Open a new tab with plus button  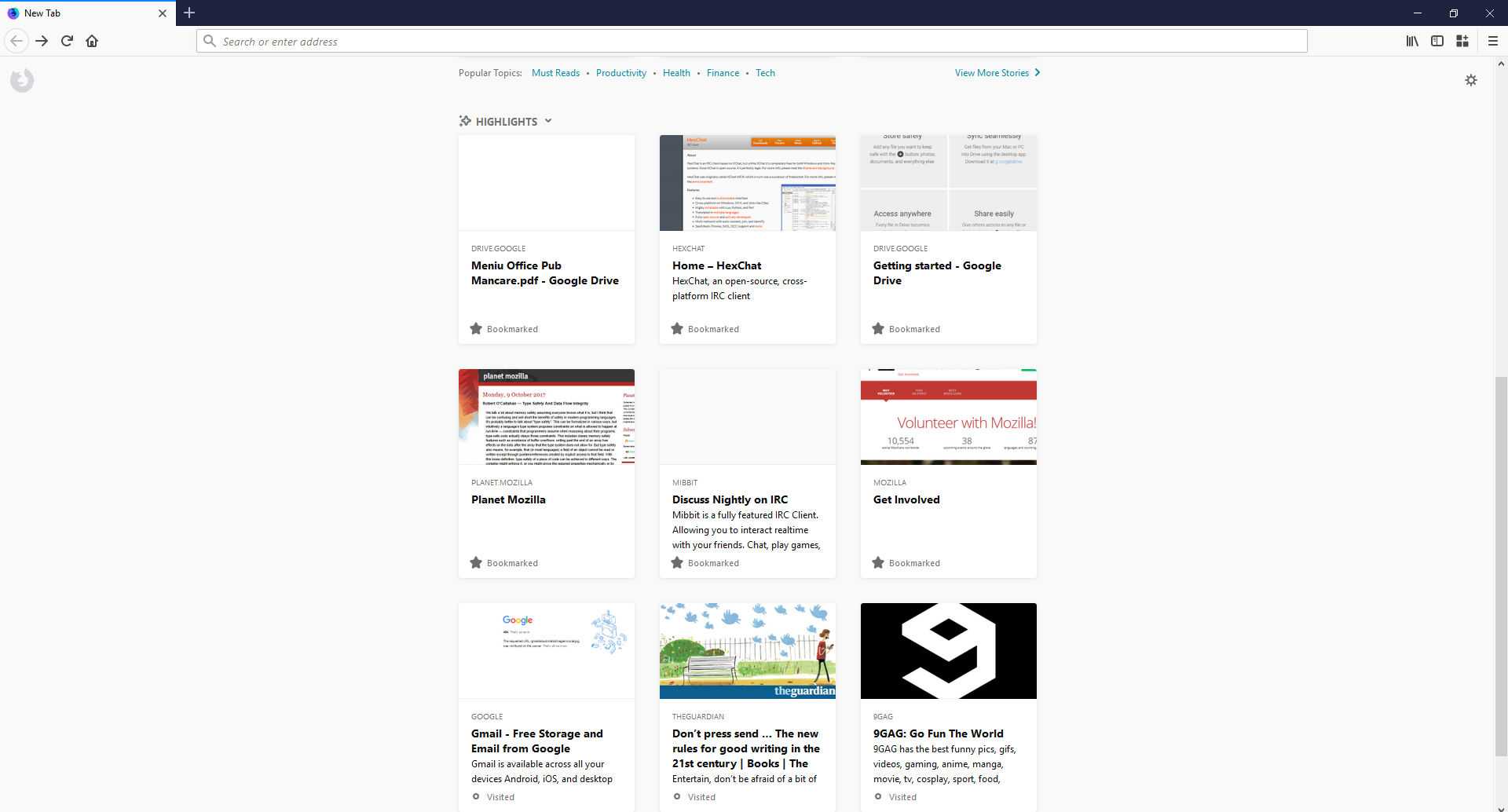click(189, 13)
